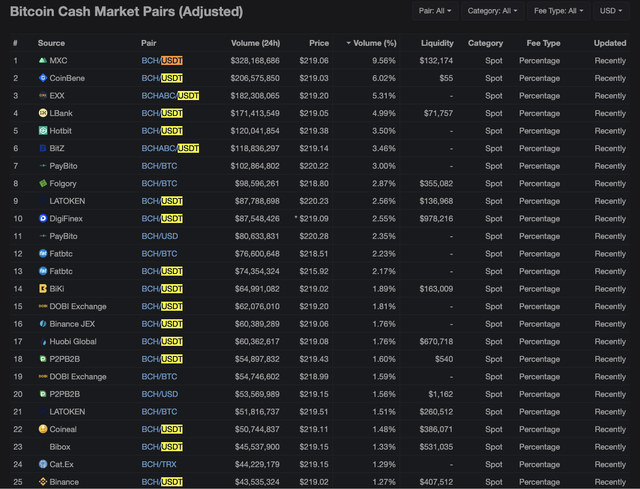Viewport: 640px width, 489px height.
Task: Click Binance JEX volume $60,389,289
Action: point(257,324)
